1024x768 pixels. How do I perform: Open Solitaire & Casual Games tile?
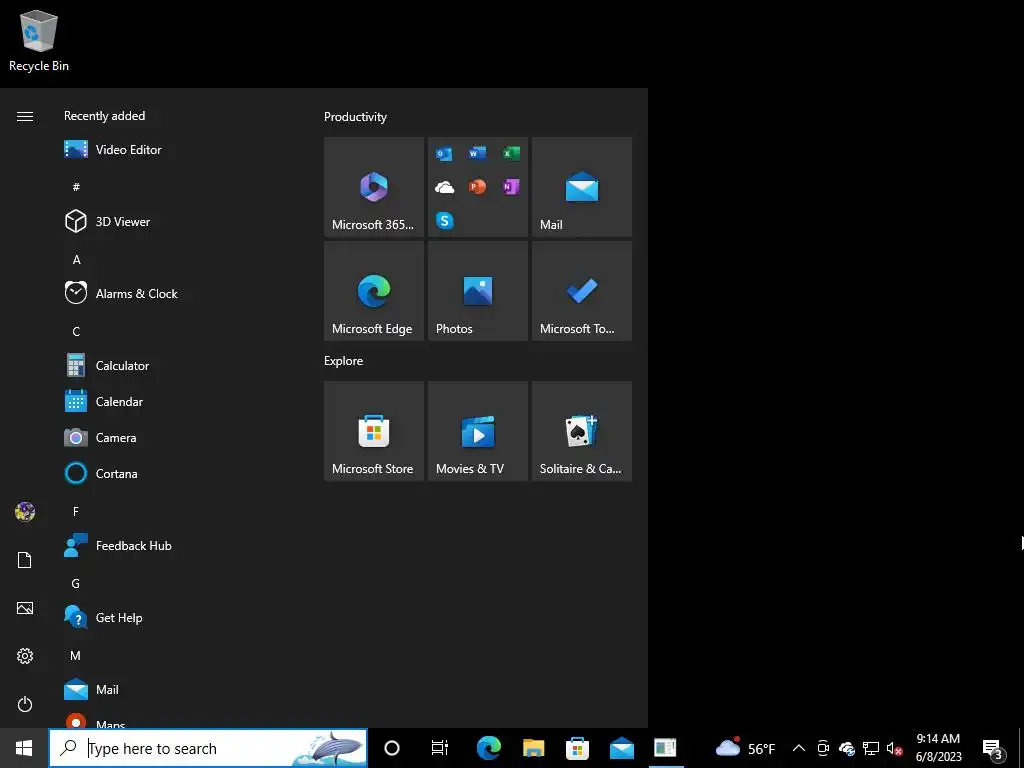coord(581,431)
